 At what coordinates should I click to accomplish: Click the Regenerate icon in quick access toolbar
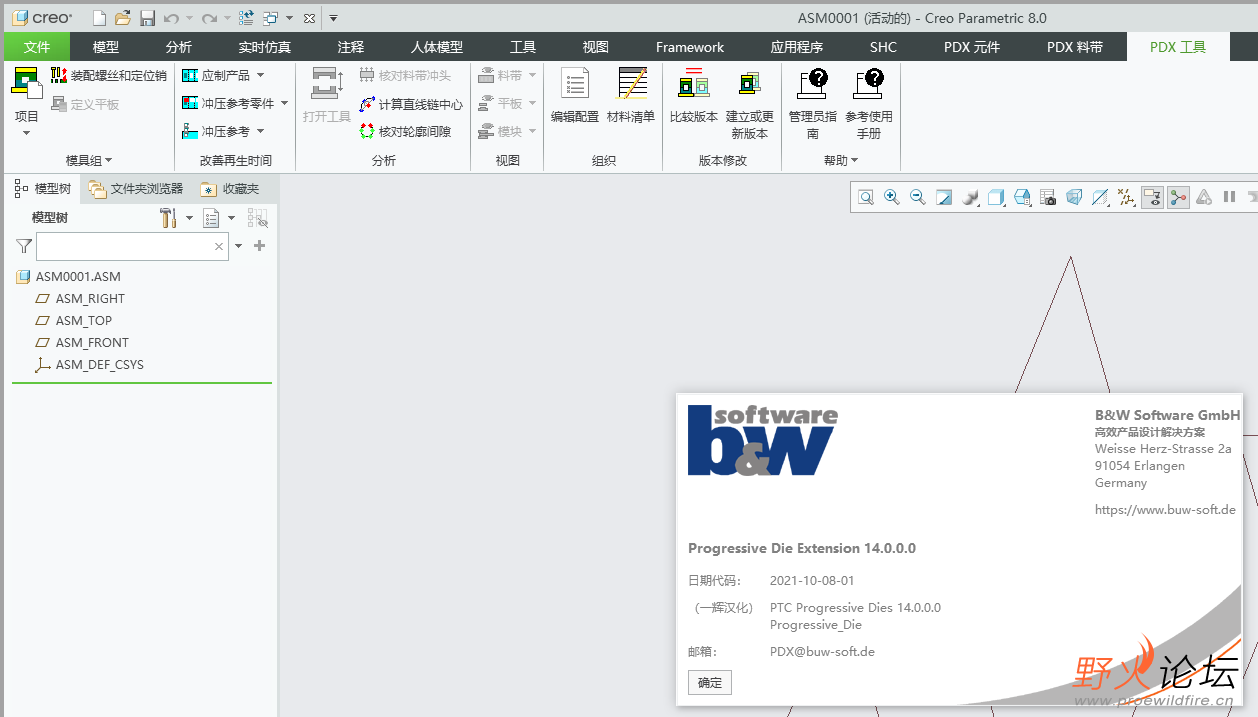pyautogui.click(x=246, y=18)
